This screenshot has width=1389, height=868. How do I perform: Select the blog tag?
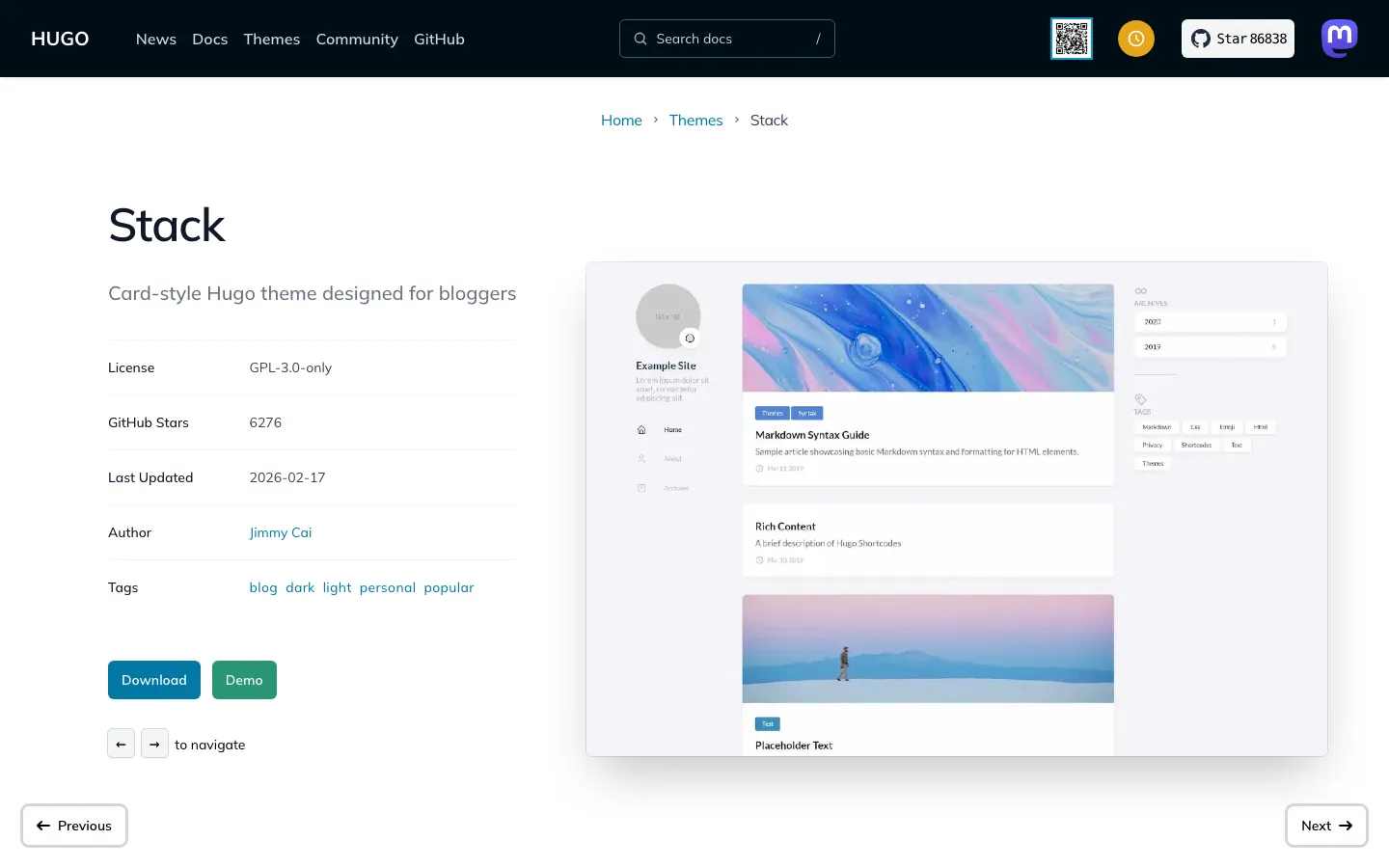pos(263,587)
